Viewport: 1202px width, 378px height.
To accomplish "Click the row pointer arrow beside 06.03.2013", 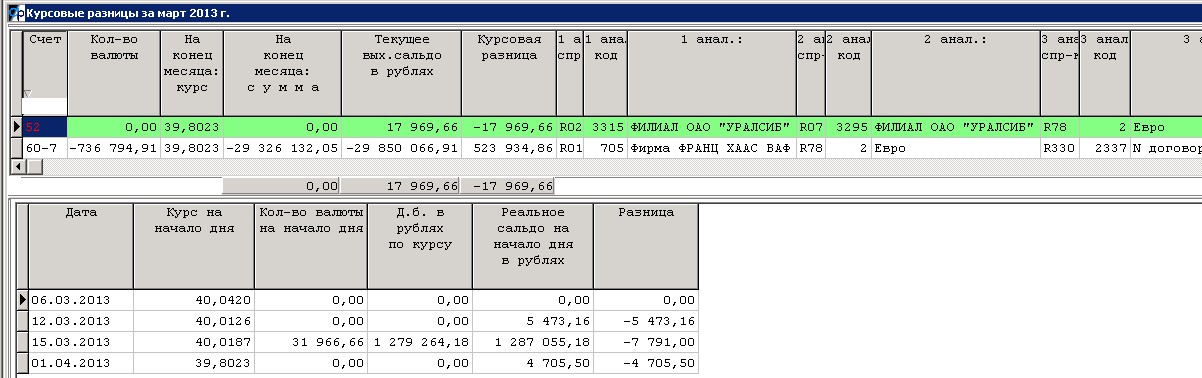I will (x=23, y=300).
